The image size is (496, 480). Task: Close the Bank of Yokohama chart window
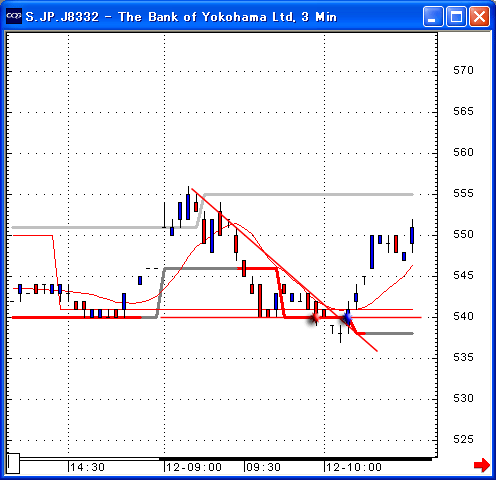(x=479, y=16)
